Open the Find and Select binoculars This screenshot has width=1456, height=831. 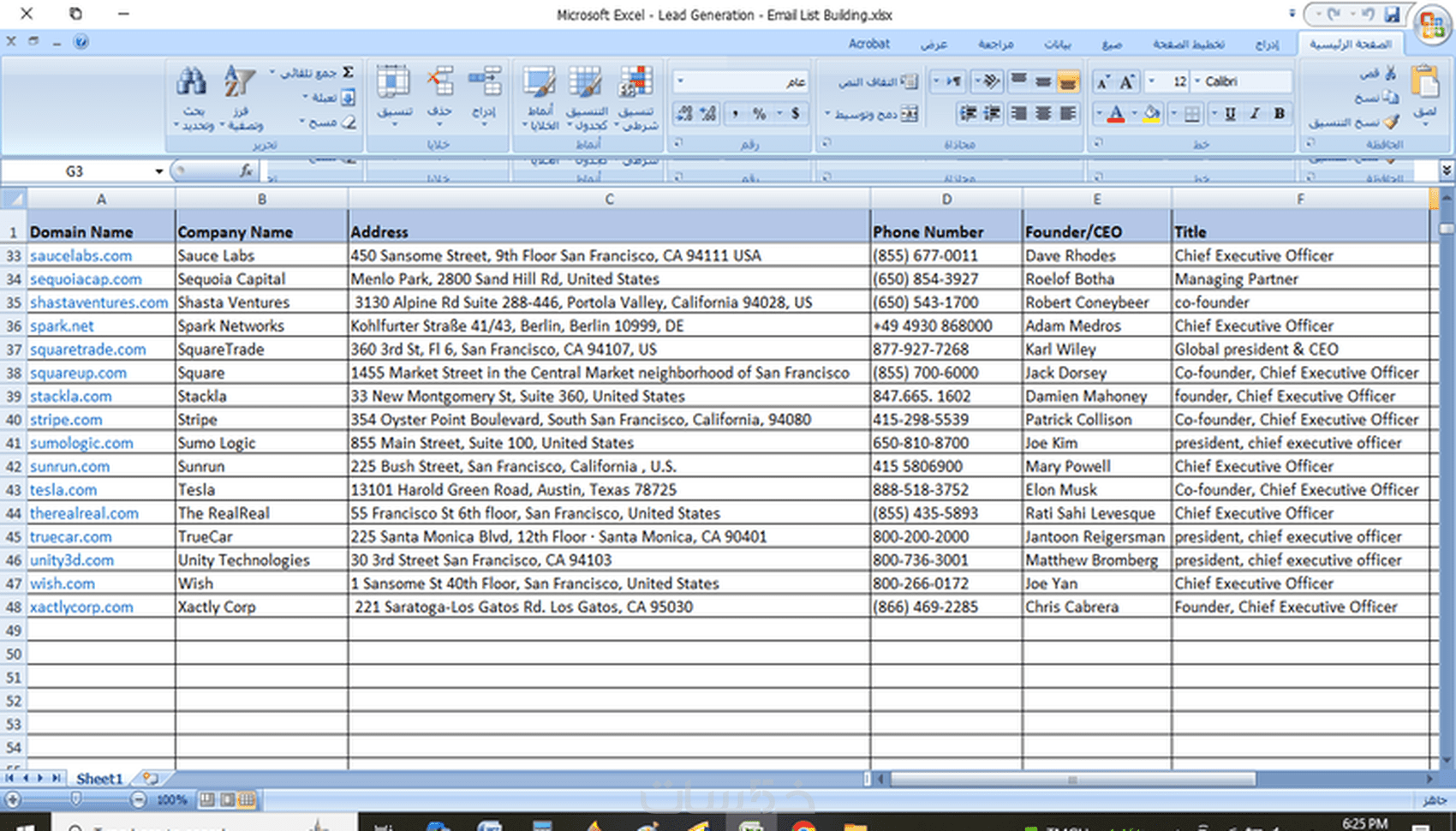[x=193, y=99]
